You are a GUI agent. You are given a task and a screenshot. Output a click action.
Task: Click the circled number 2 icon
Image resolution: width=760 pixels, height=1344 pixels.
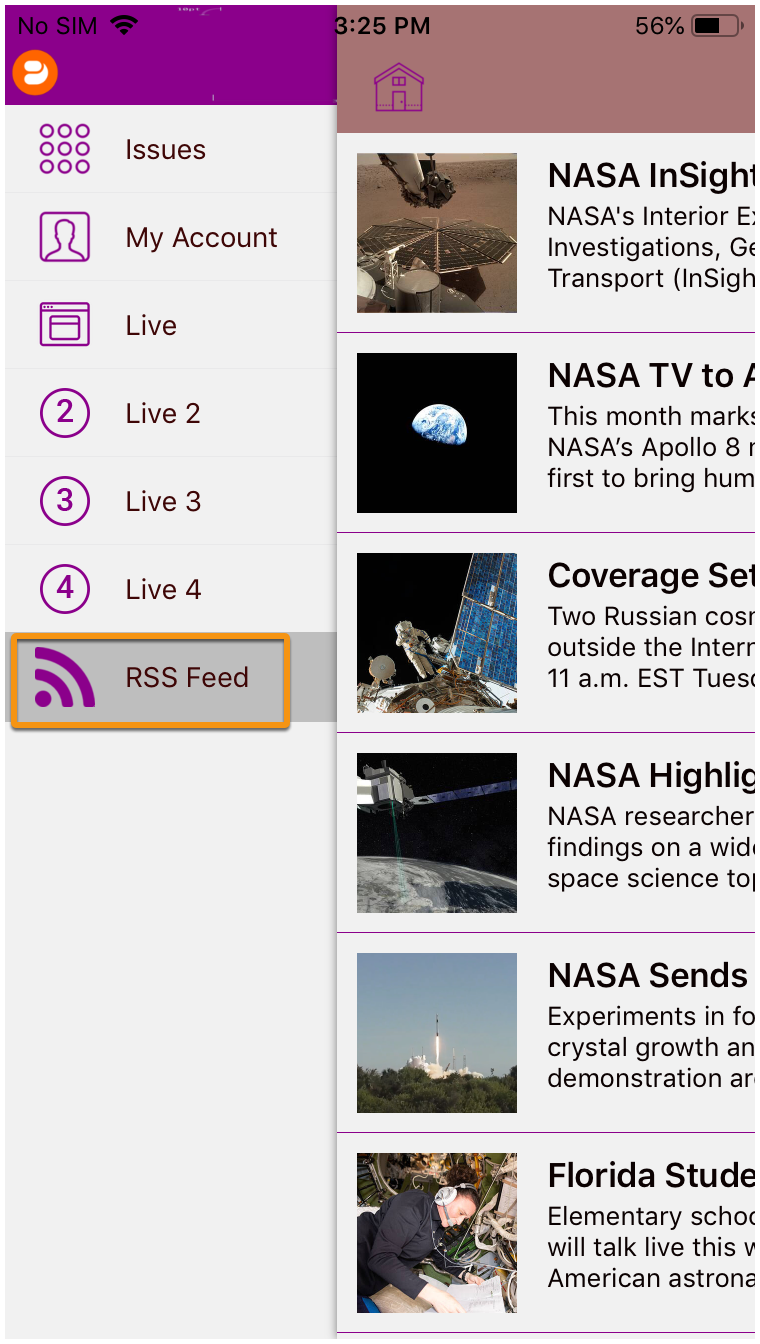point(65,413)
